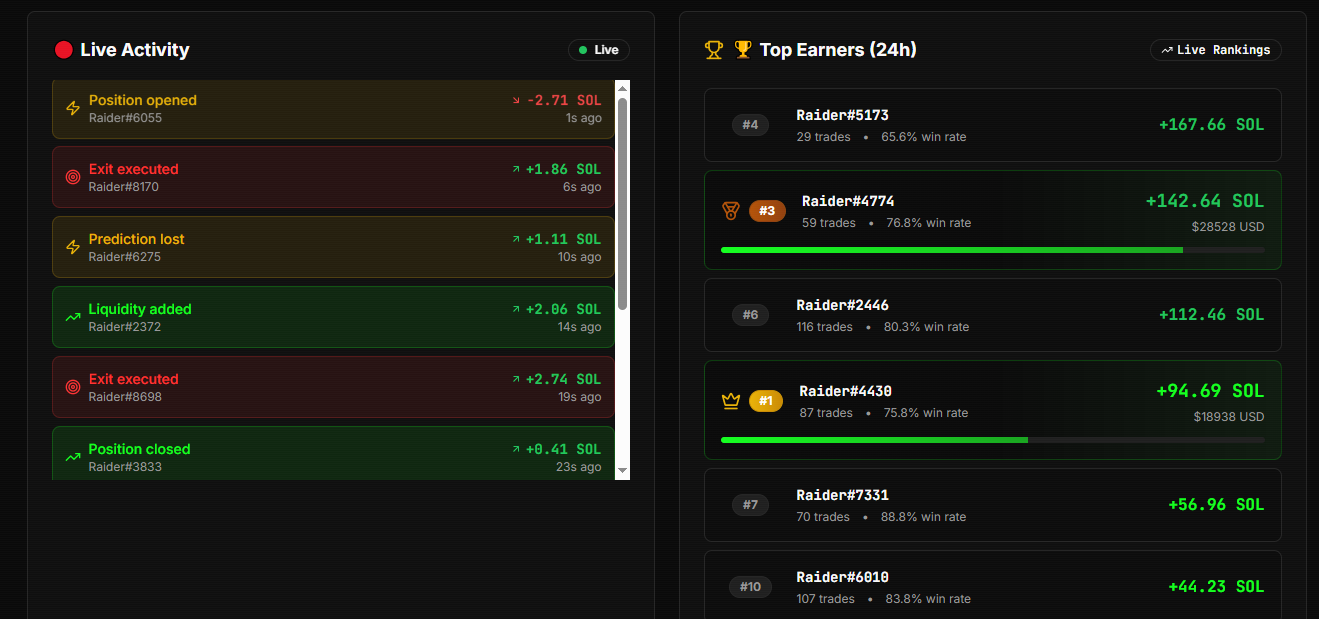Select the chart icon on Position closed entry
Screen dimensions: 1319x619
point(71,457)
